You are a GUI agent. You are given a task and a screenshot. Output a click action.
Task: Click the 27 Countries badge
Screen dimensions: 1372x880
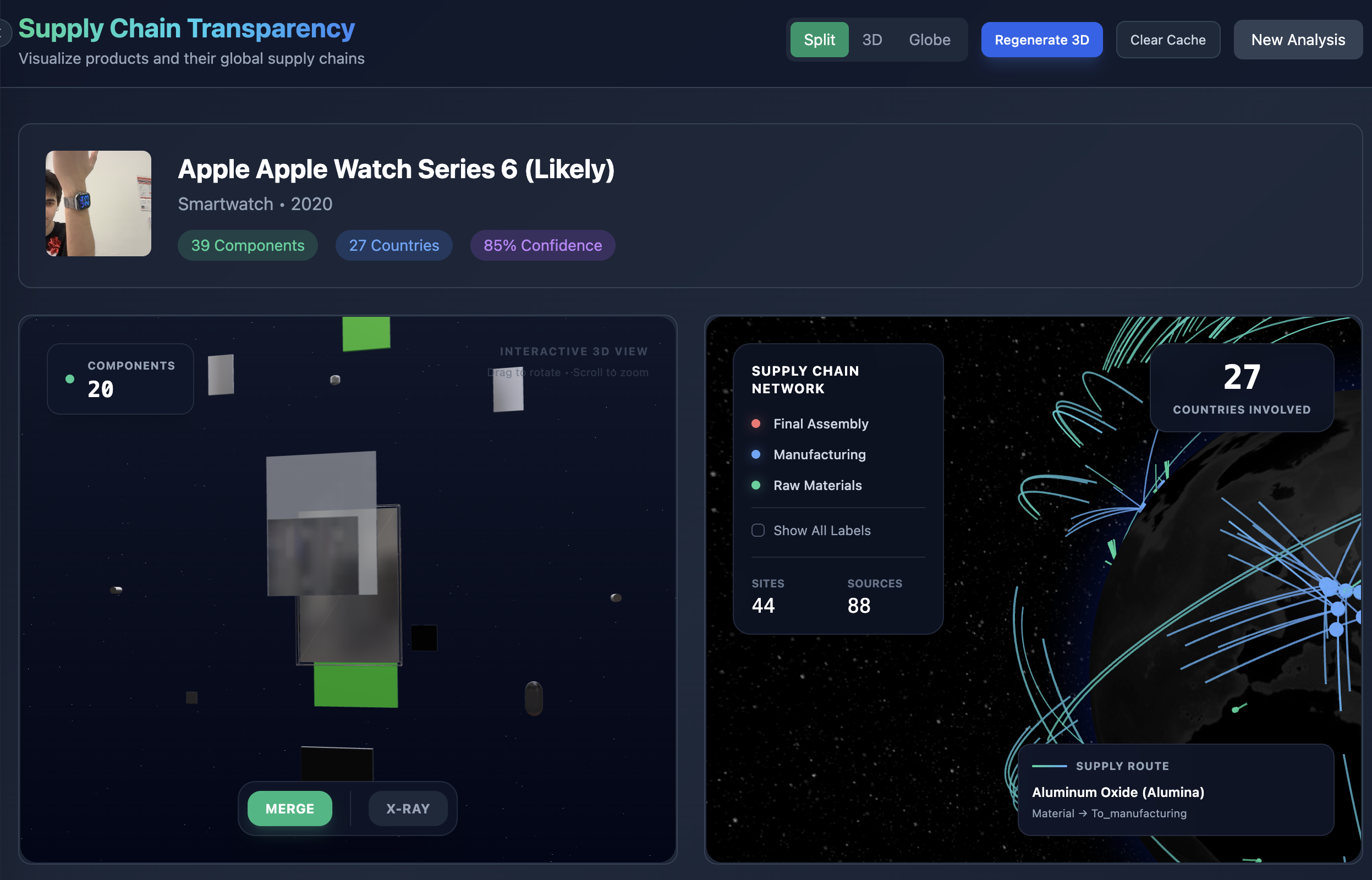pyautogui.click(x=394, y=245)
